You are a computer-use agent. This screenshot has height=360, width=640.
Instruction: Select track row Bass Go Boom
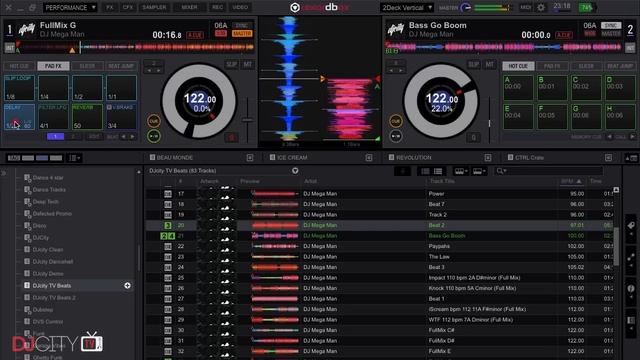[380, 236]
